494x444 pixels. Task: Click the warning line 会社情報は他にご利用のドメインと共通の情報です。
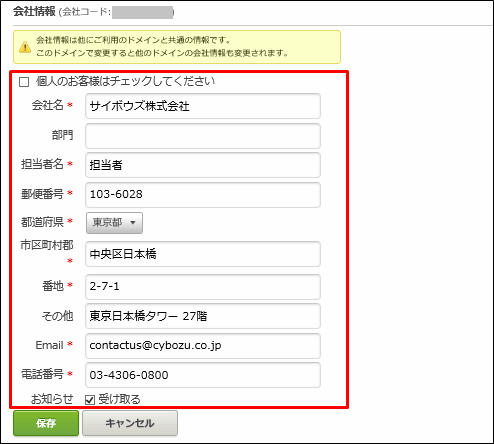click(x=133, y=40)
